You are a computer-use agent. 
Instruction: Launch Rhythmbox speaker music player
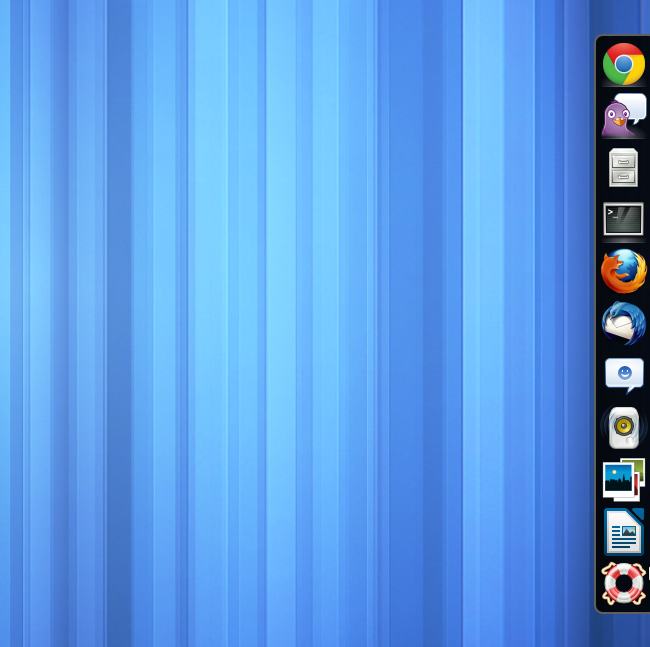tap(623, 428)
